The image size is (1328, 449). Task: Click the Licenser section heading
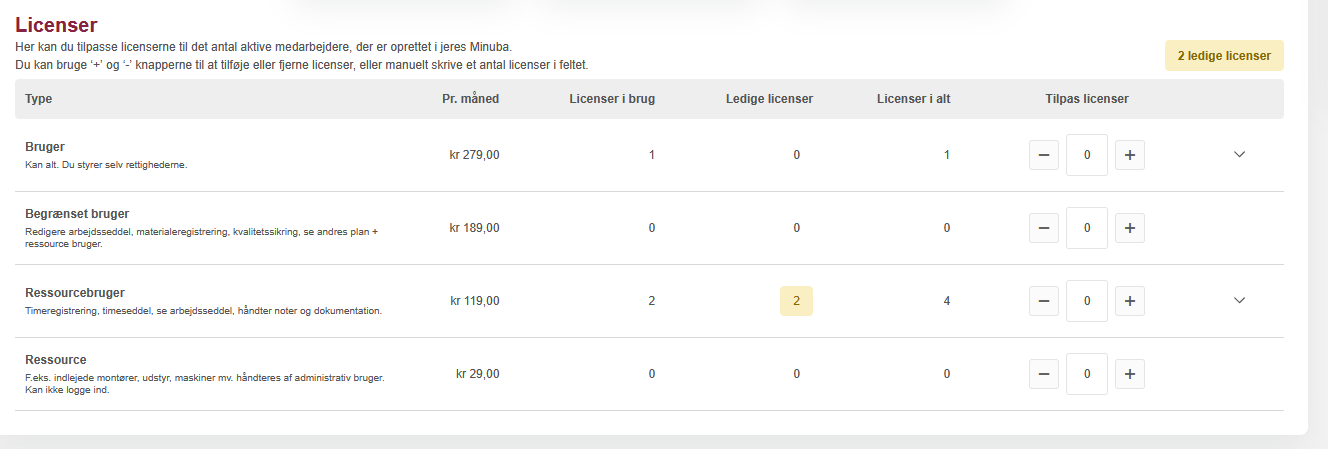tap(56, 25)
